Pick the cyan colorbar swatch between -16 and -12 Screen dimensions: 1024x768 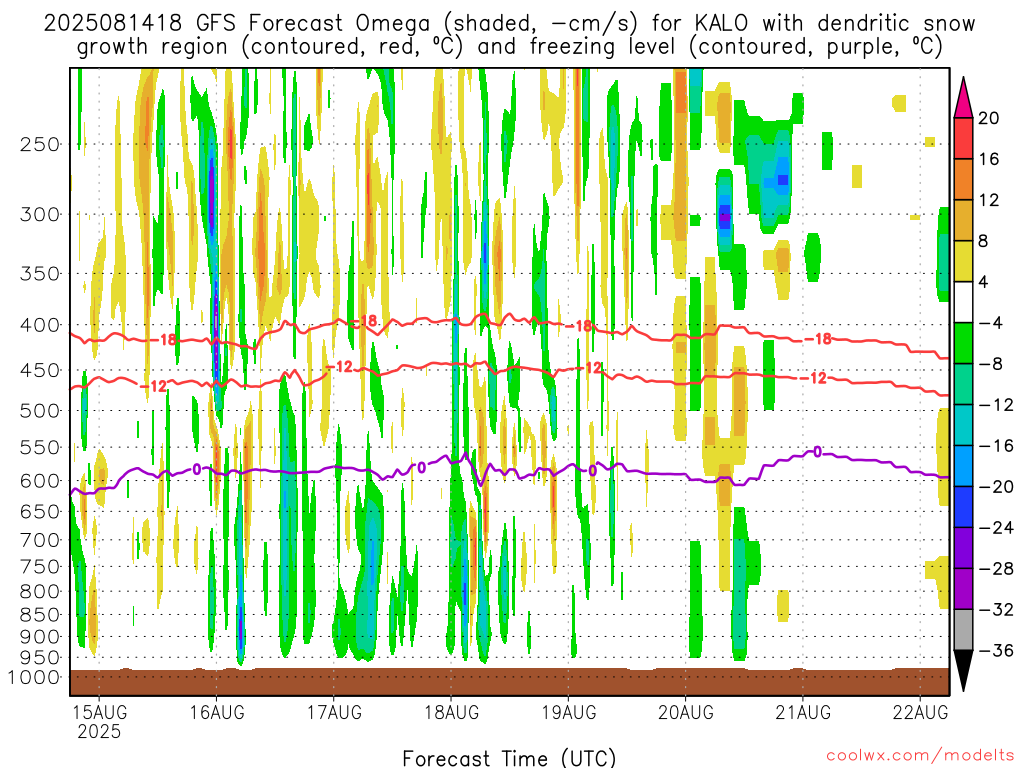(963, 425)
